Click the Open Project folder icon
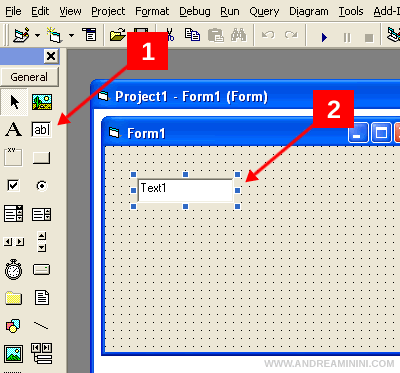 pyautogui.click(x=118, y=35)
